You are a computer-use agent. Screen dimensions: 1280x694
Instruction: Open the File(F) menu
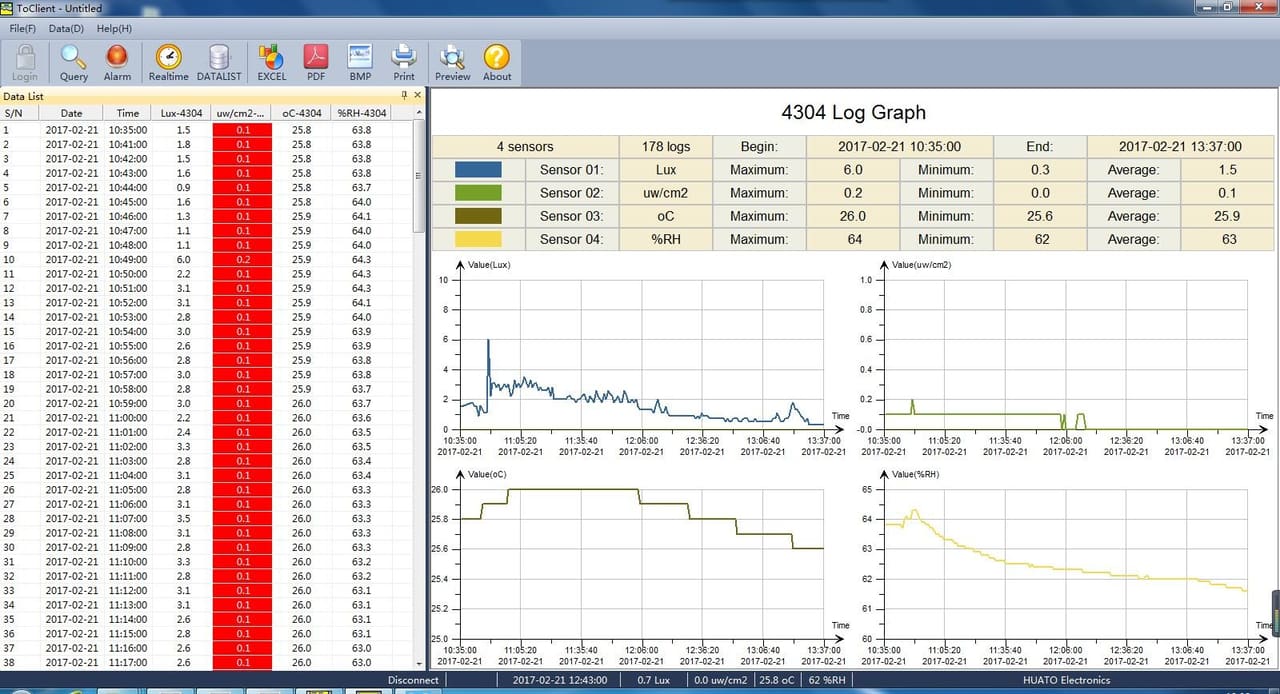tap(23, 28)
